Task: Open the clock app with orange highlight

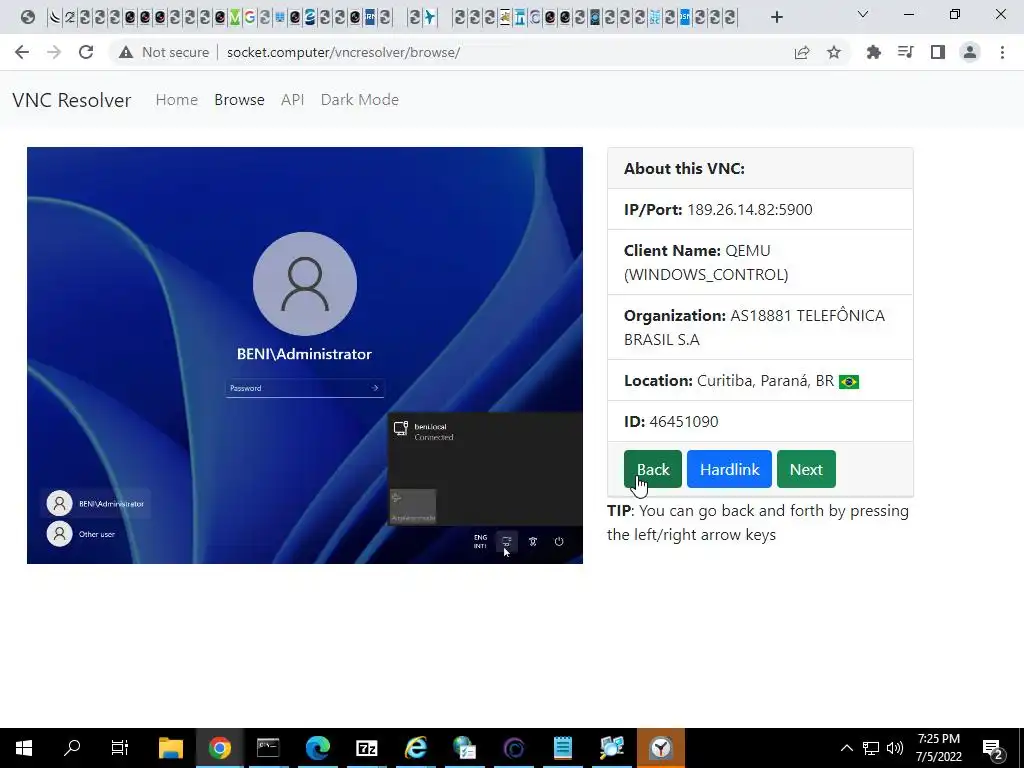Action: click(x=661, y=748)
